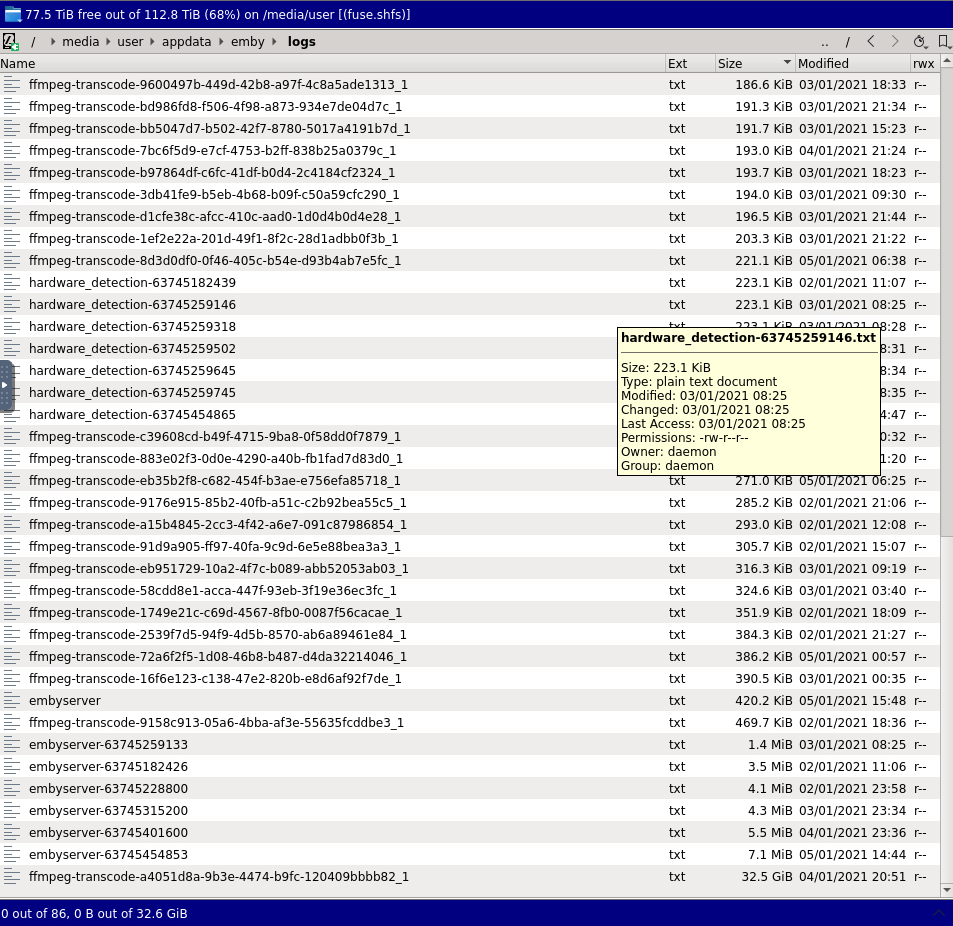
Task: Select file icon of hardware_detection-63745182439
Action: (12, 283)
